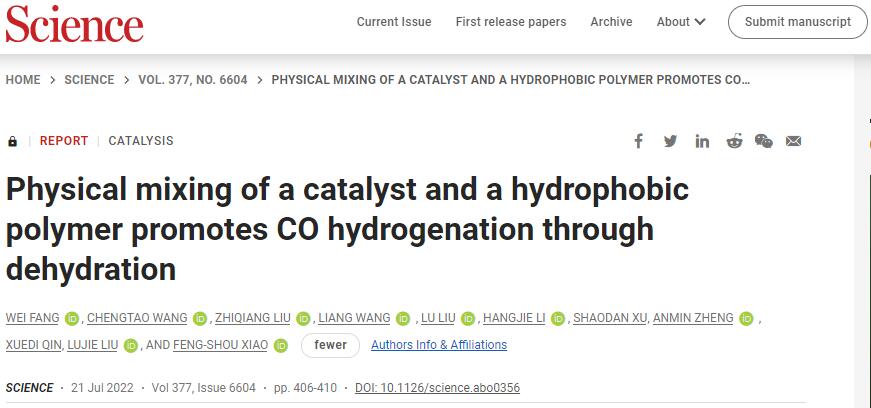Open the Archive page
The height and width of the screenshot is (408, 871).
[x=611, y=22]
